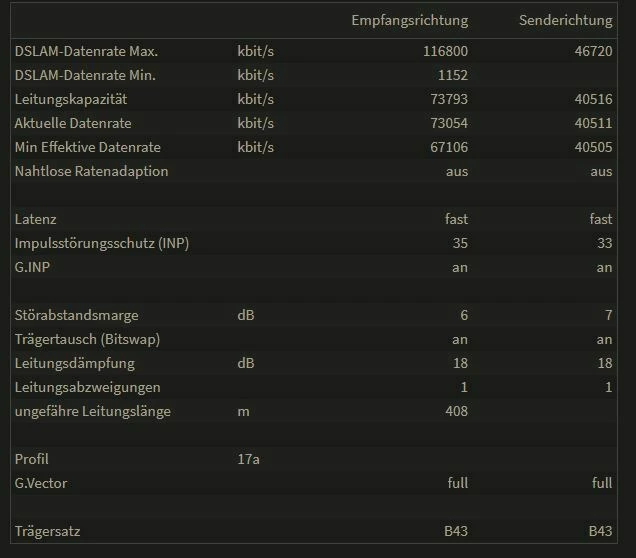Select the DSLAM-Datenrate Max. row label
Viewport: 636px width, 558px height.
click(x=86, y=50)
